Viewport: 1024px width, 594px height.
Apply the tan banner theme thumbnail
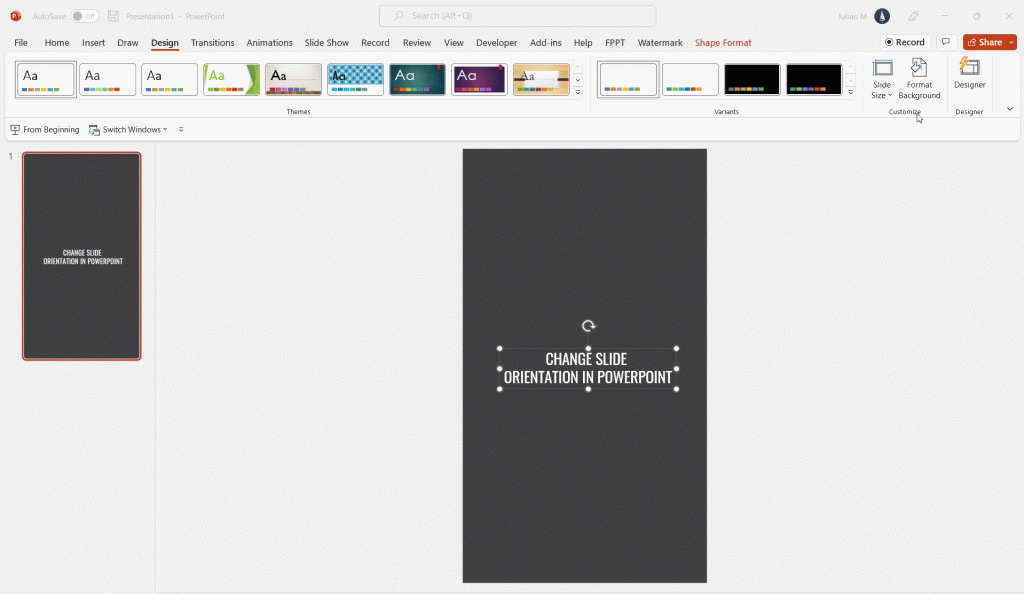point(541,80)
